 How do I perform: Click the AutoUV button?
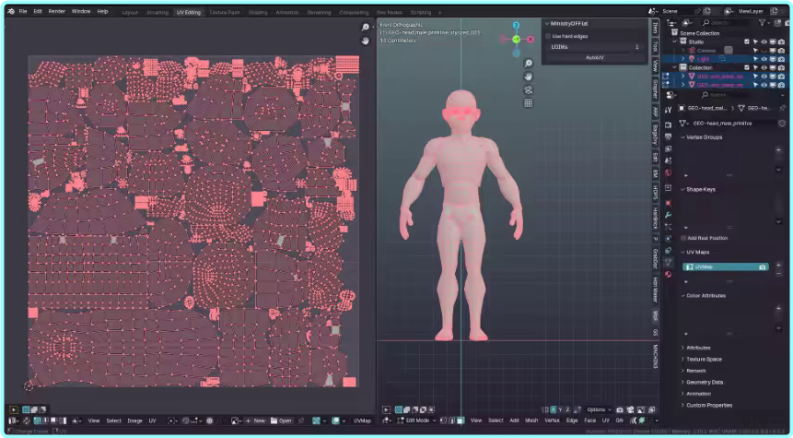pyautogui.click(x=594, y=57)
